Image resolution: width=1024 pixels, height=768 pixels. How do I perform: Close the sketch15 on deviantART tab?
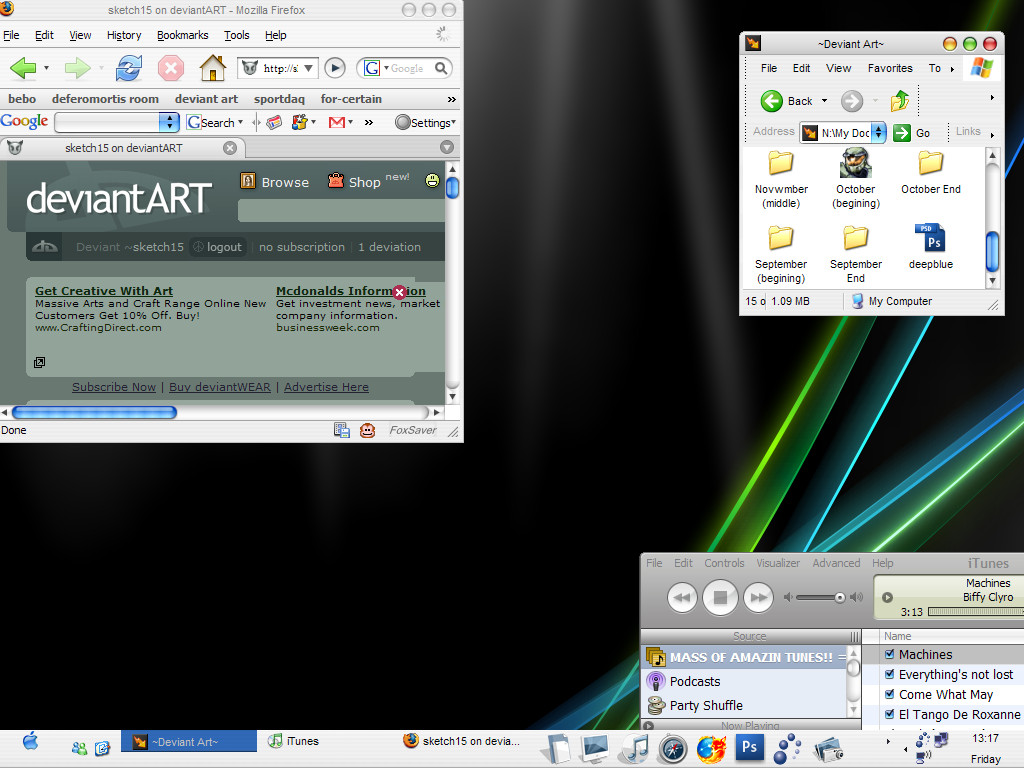pyautogui.click(x=230, y=148)
